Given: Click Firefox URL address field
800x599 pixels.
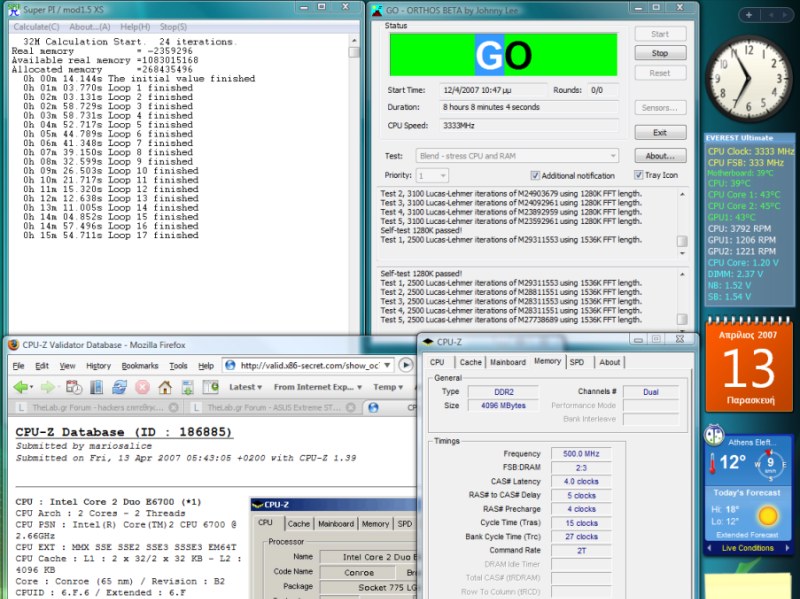Looking at the screenshot, I should point(309,365).
